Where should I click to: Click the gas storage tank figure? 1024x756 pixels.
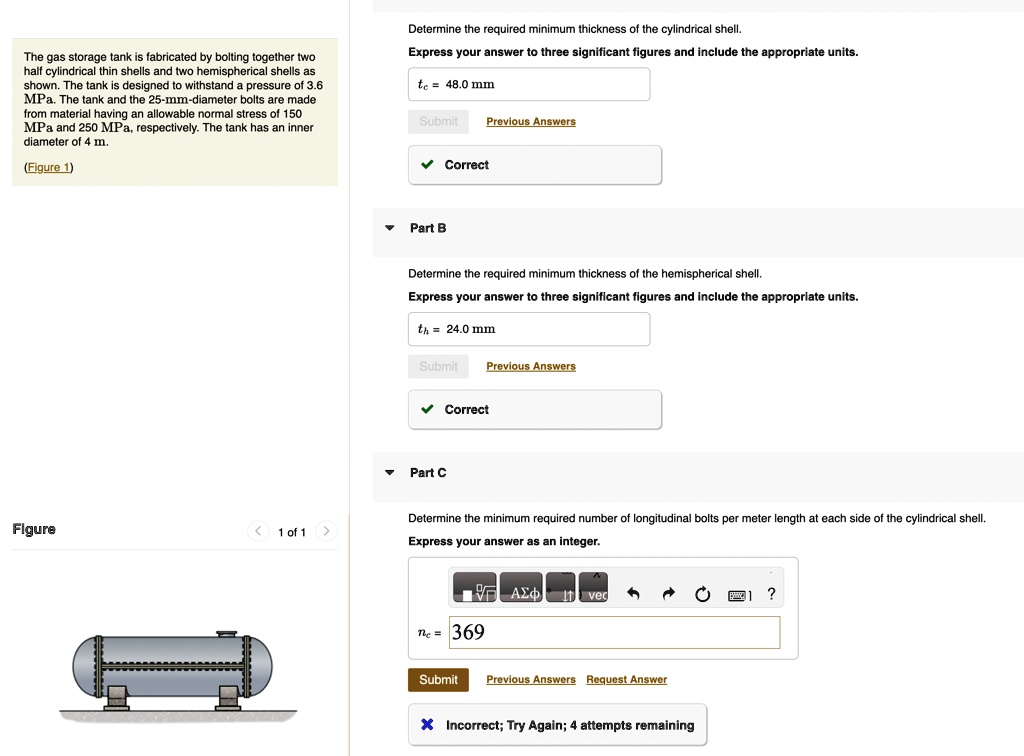(173, 668)
